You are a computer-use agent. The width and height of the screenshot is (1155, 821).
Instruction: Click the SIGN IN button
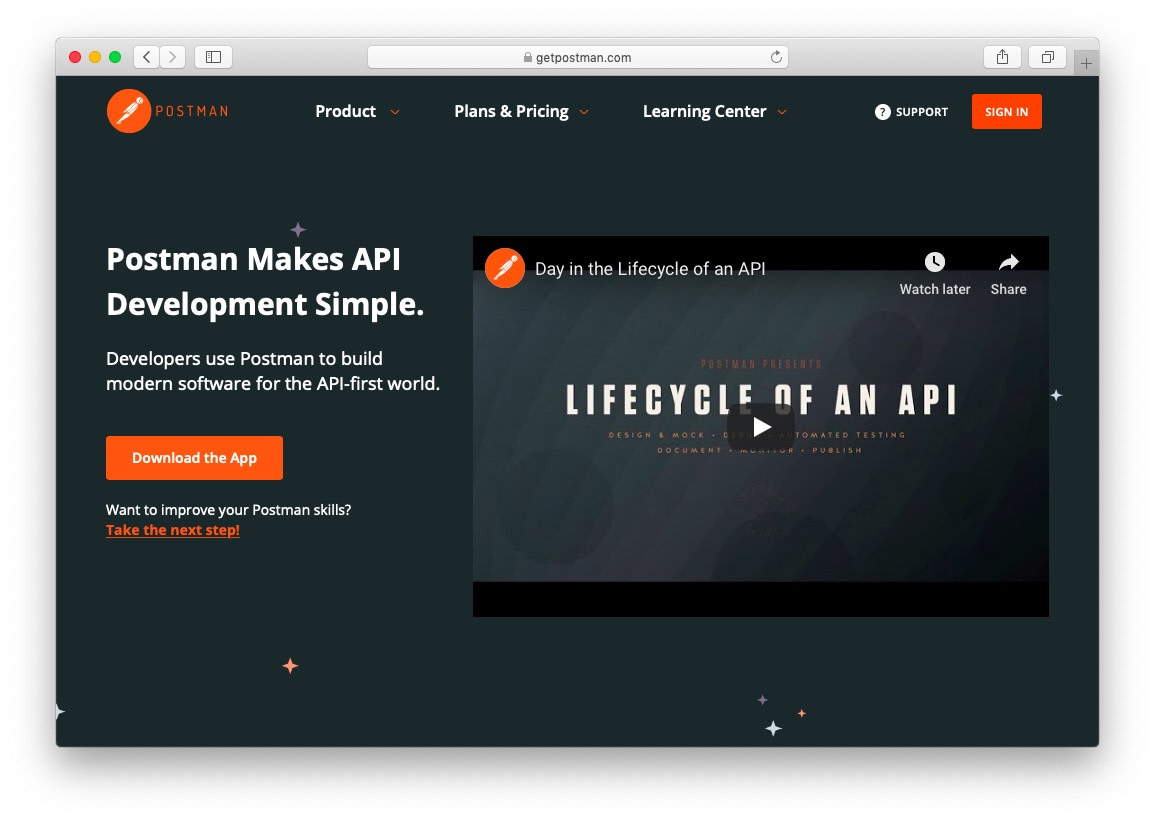(x=1006, y=112)
